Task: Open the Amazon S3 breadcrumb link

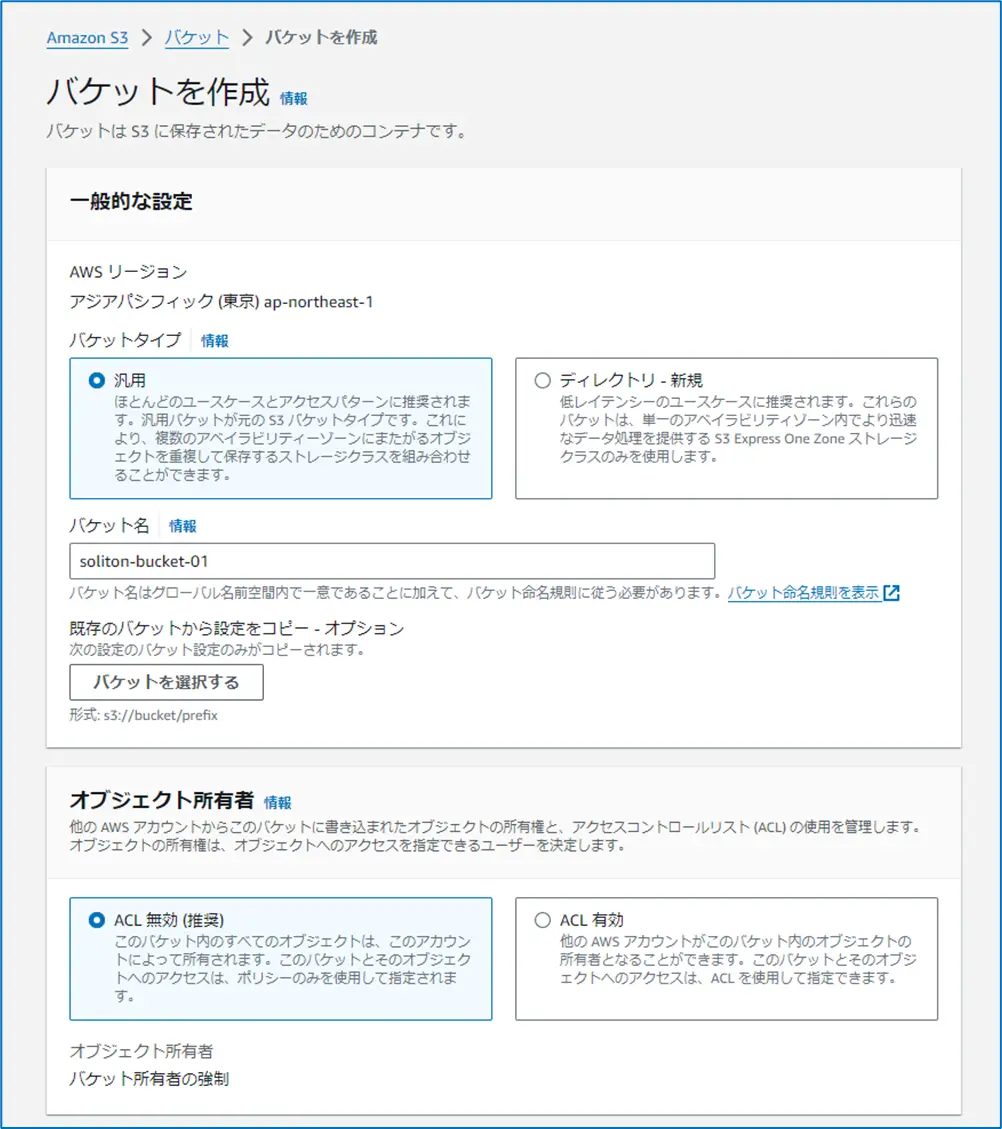Action: (x=87, y=37)
